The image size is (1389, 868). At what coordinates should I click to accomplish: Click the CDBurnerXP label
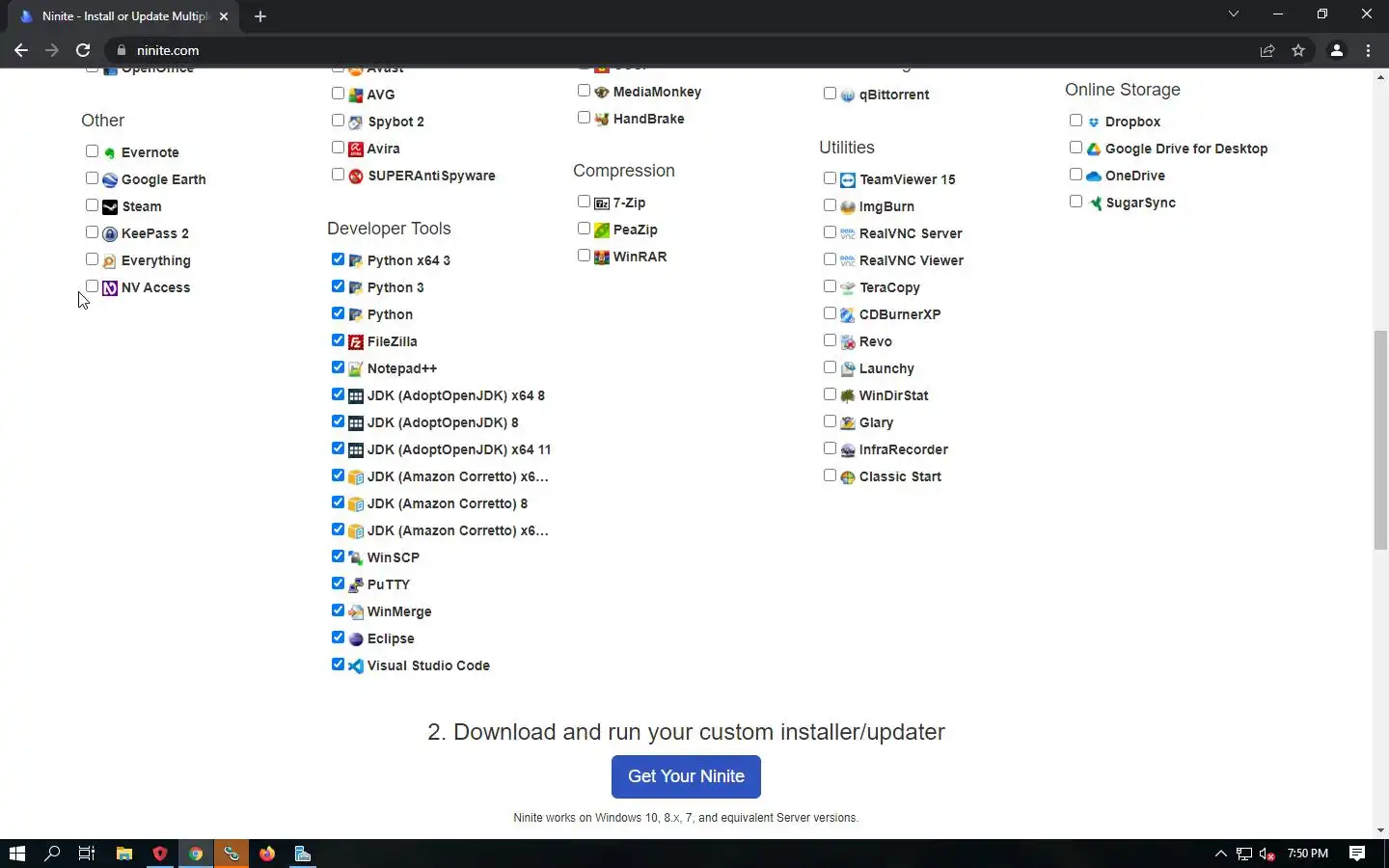coord(900,314)
